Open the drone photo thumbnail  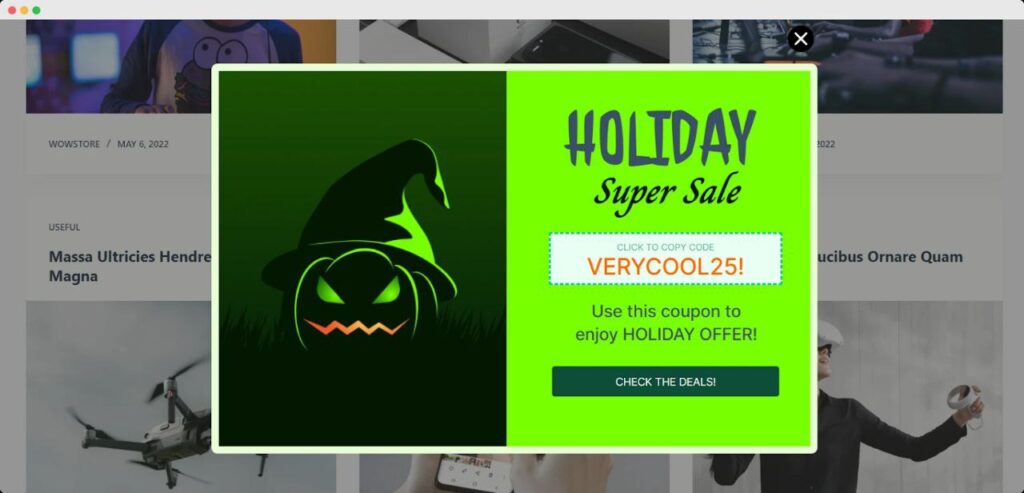119,397
